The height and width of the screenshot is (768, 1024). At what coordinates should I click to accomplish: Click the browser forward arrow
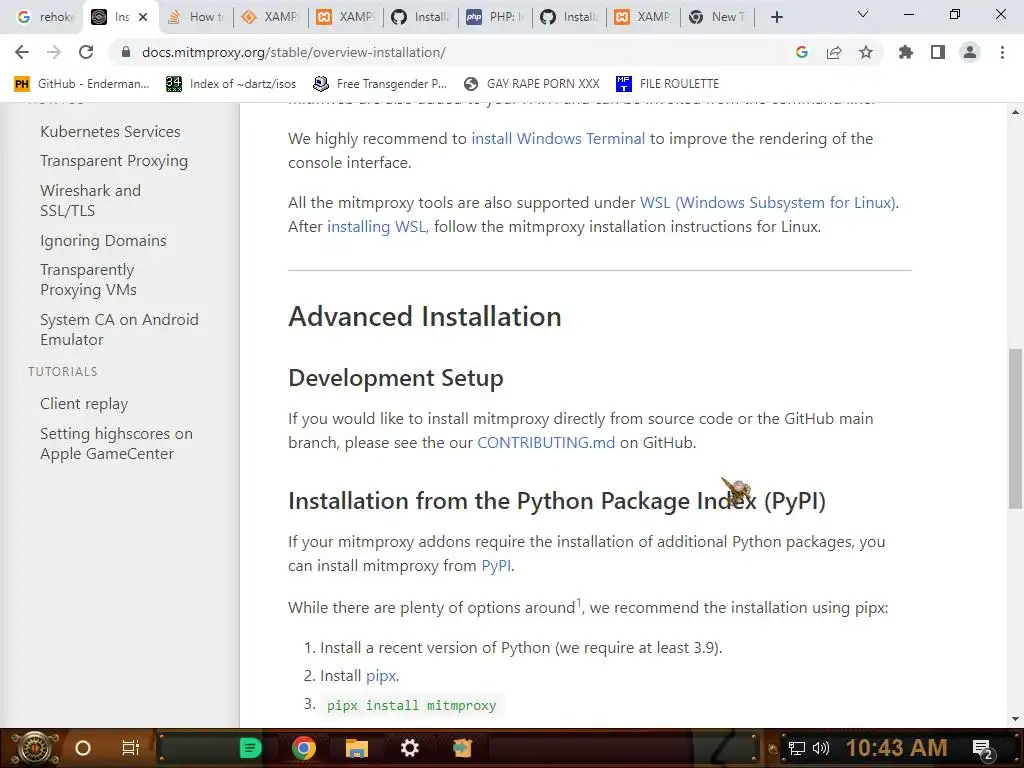tap(54, 52)
